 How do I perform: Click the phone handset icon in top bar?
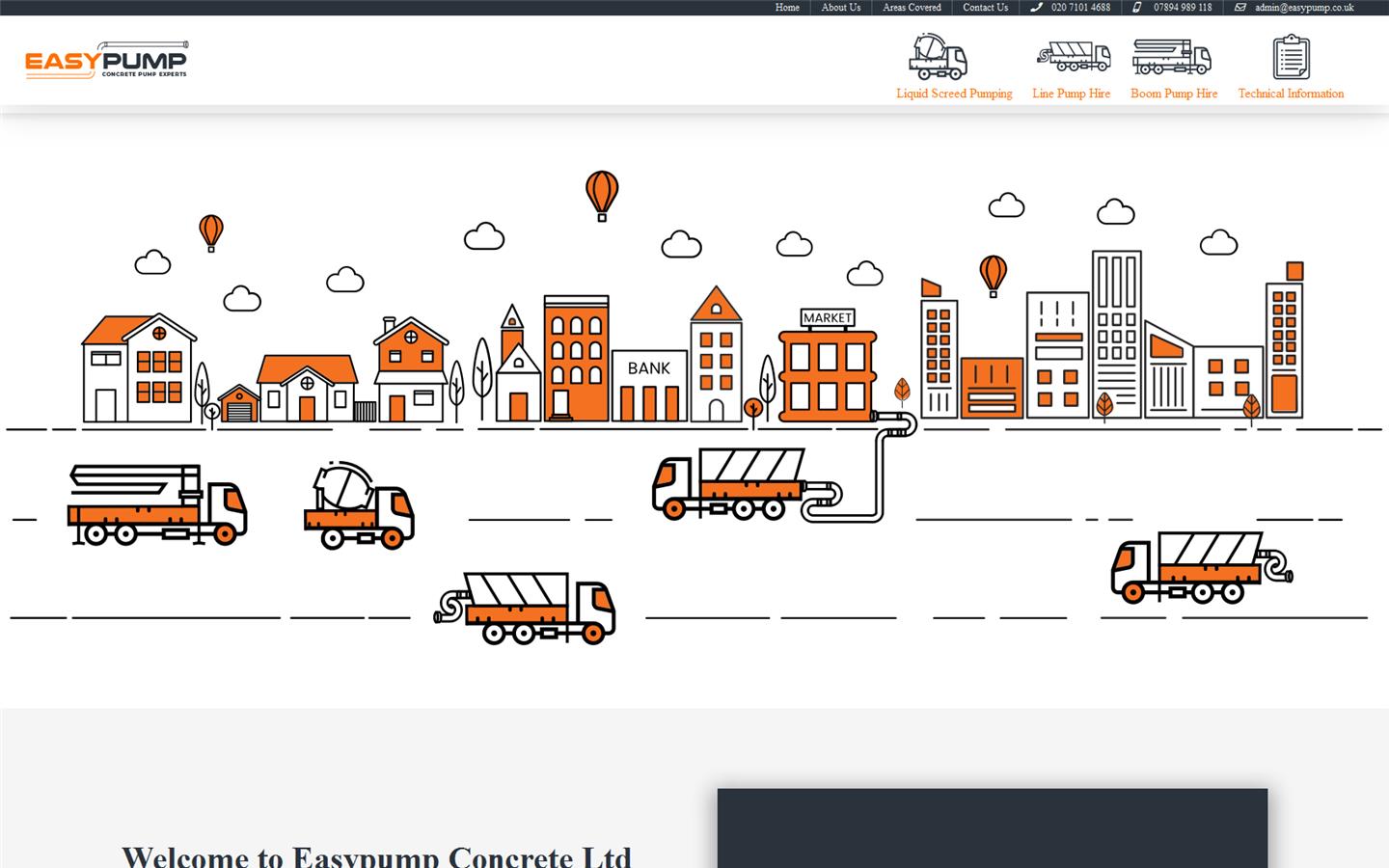1035,8
